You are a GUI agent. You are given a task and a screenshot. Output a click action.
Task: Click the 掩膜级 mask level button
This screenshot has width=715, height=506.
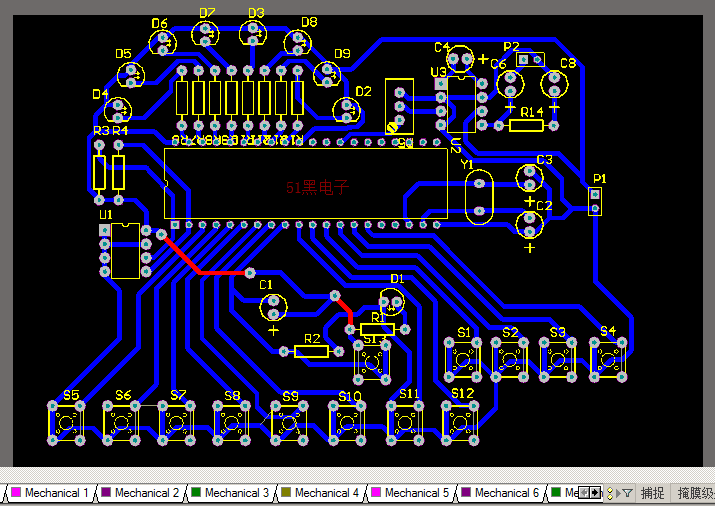pos(695,493)
